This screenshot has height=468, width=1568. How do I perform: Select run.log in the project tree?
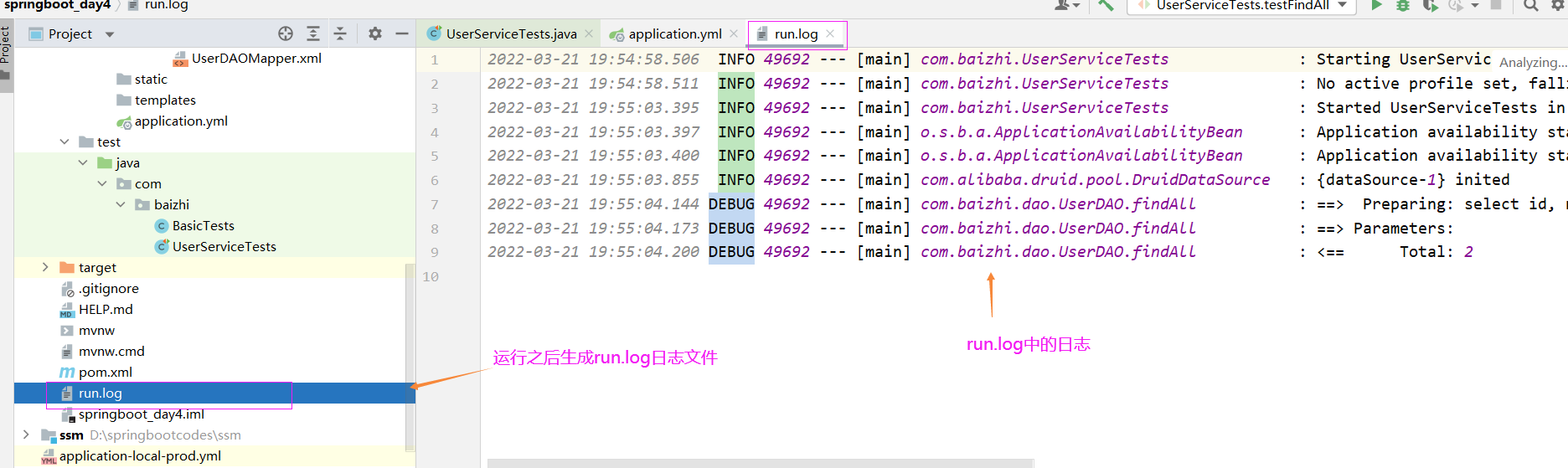[x=214, y=393]
